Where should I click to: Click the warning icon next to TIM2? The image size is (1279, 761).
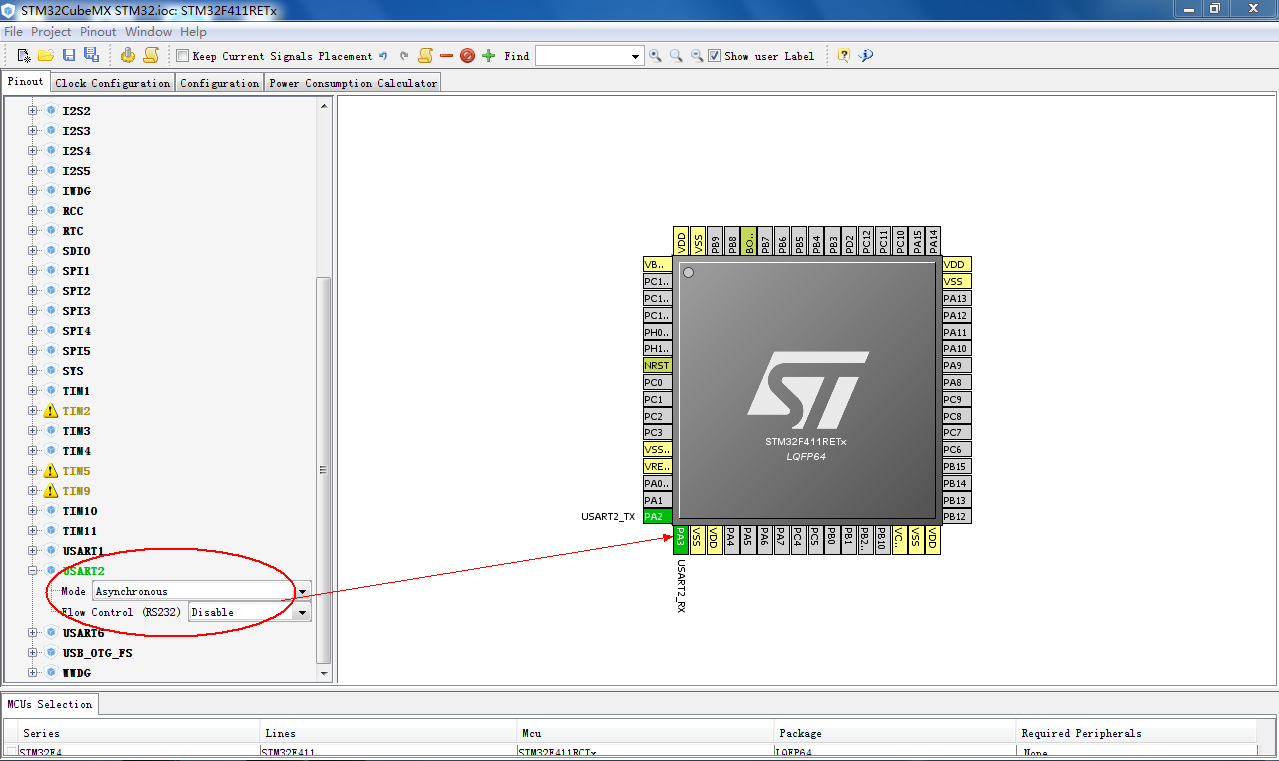pos(51,411)
